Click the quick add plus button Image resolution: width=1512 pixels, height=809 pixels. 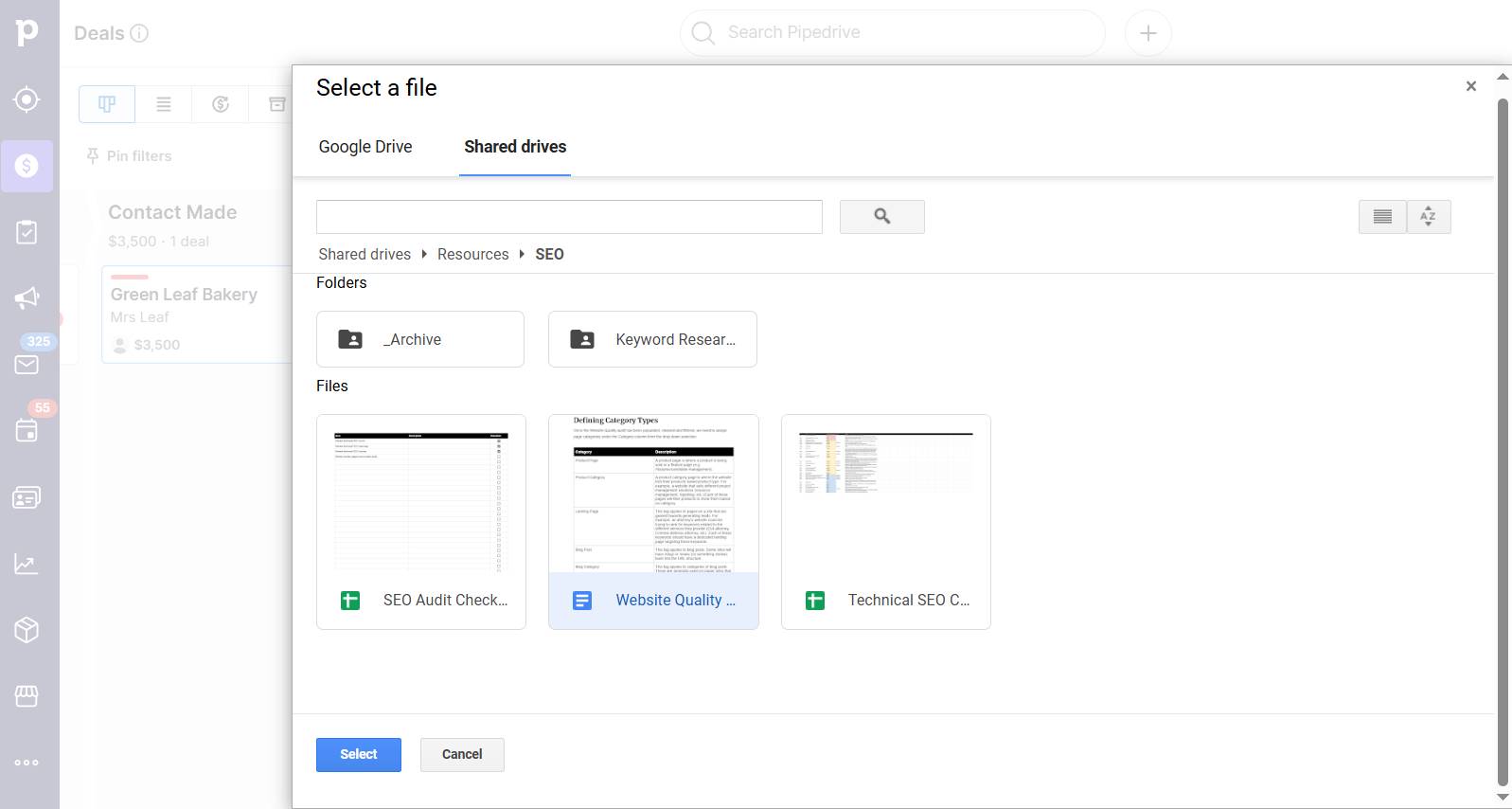coord(1148,33)
